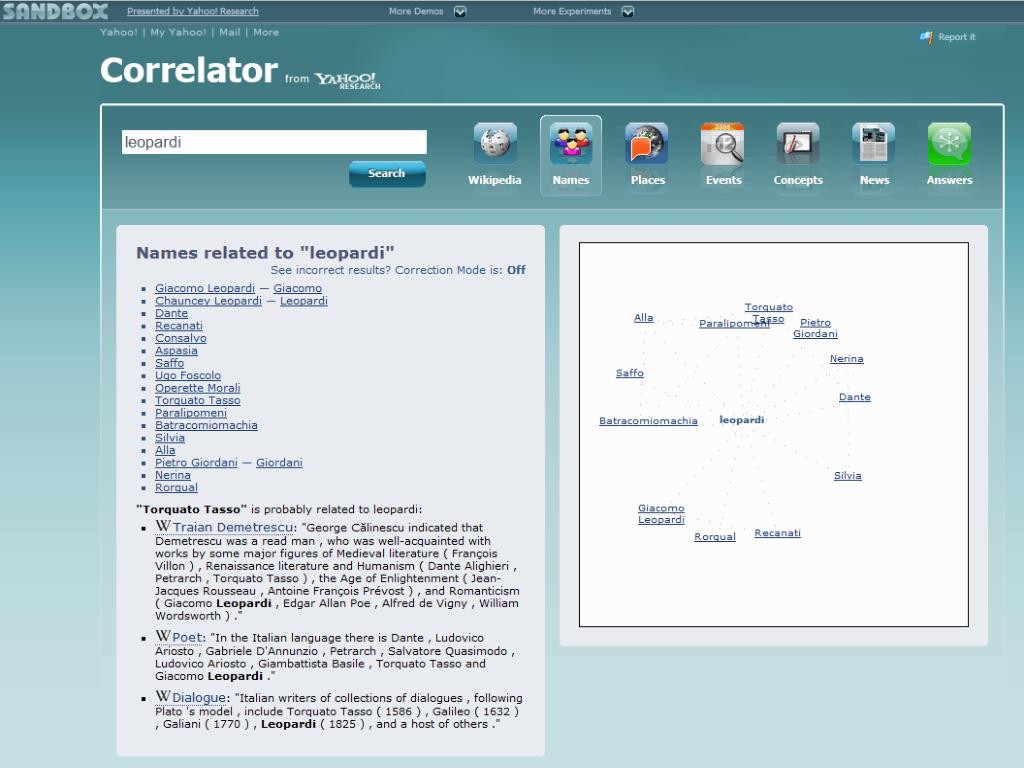Click Recanati node in the graph
This screenshot has width=1024, height=768.
click(x=777, y=533)
